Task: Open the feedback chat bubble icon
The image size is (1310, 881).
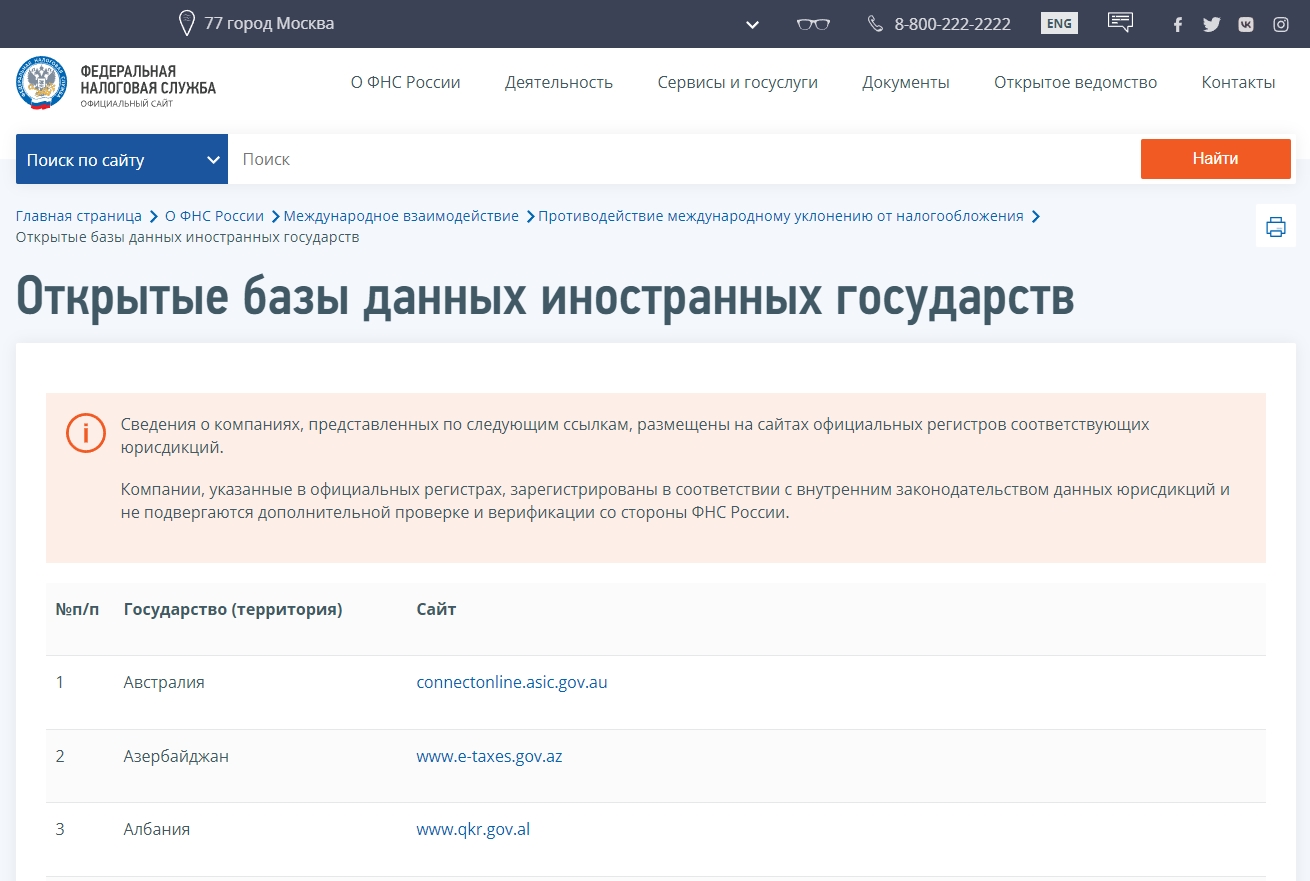Action: click(x=1120, y=22)
